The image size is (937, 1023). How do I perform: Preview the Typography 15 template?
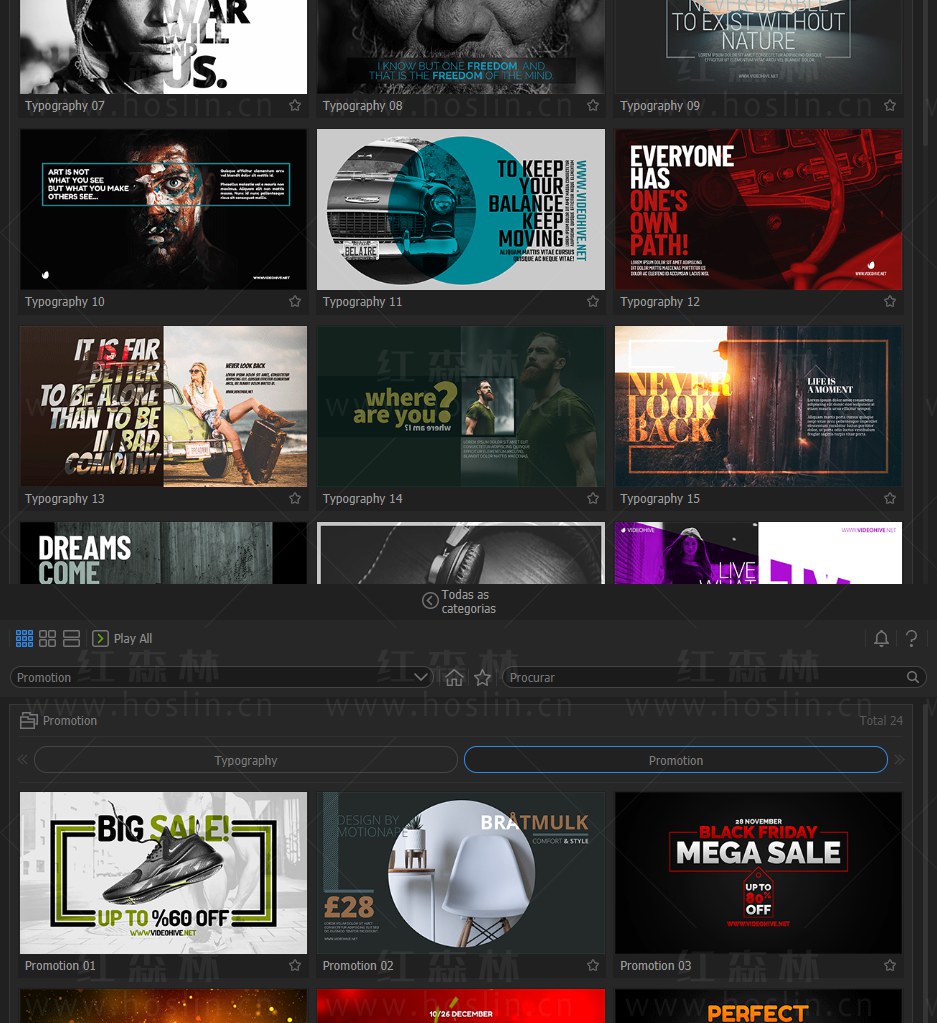point(758,406)
